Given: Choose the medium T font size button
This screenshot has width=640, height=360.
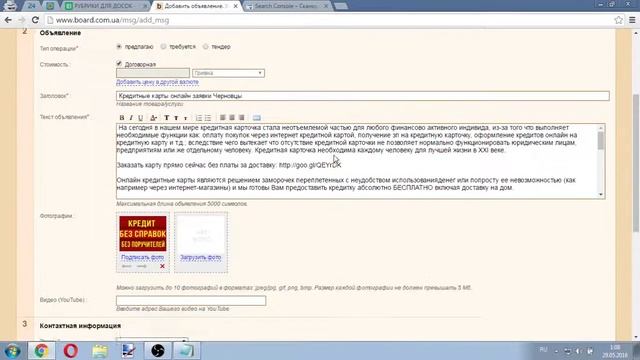Looking at the screenshot, I should 176,118.
